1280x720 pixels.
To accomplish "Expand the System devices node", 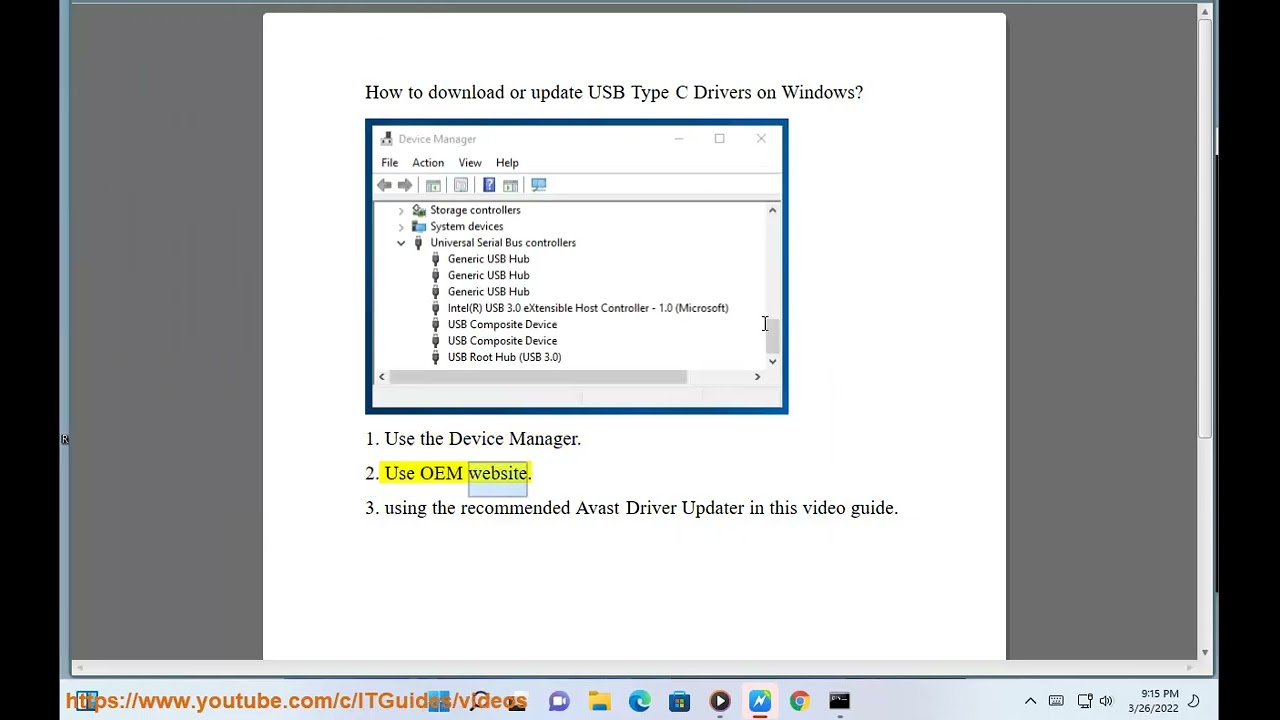I will [401, 227].
